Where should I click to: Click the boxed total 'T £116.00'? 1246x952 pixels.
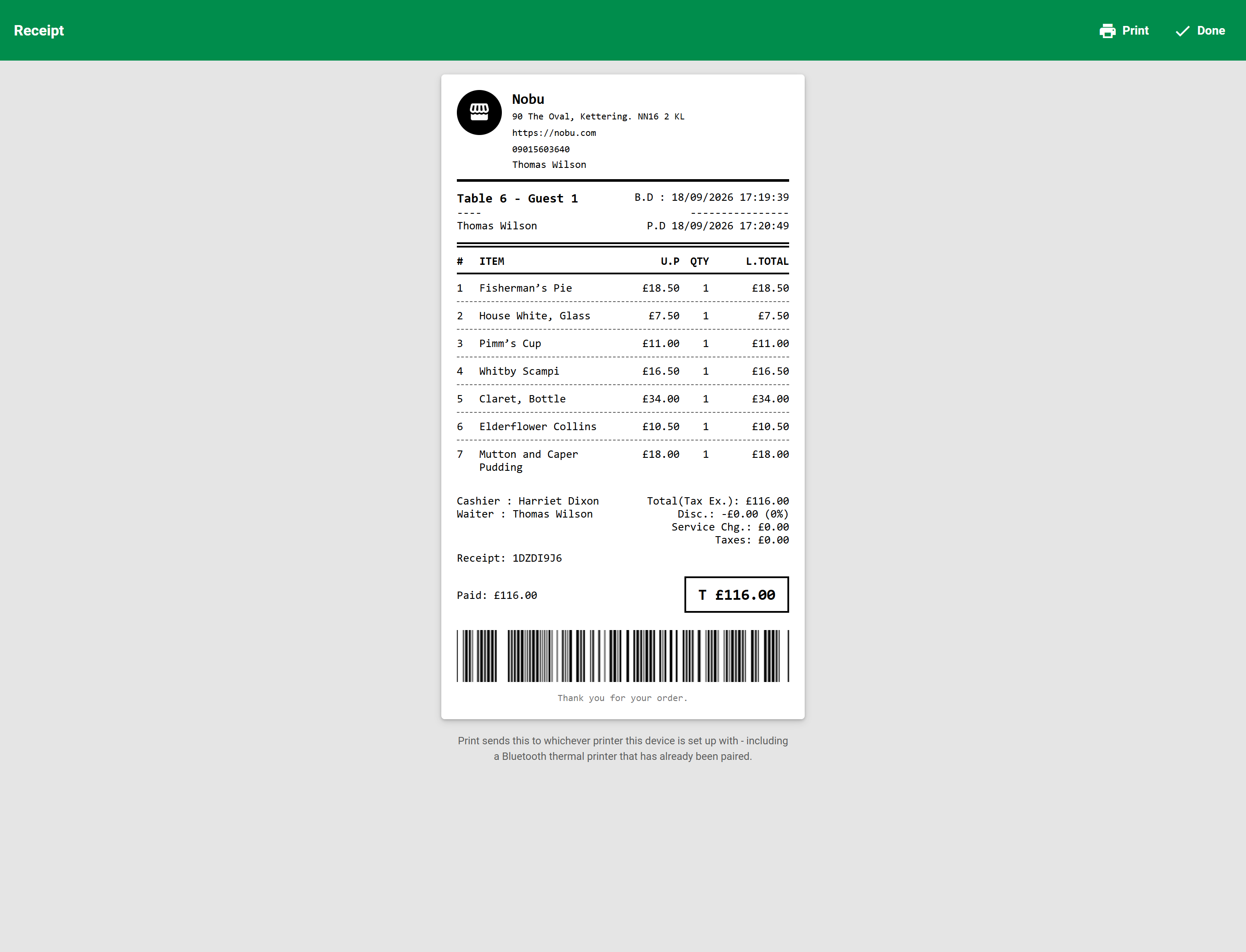tap(737, 595)
